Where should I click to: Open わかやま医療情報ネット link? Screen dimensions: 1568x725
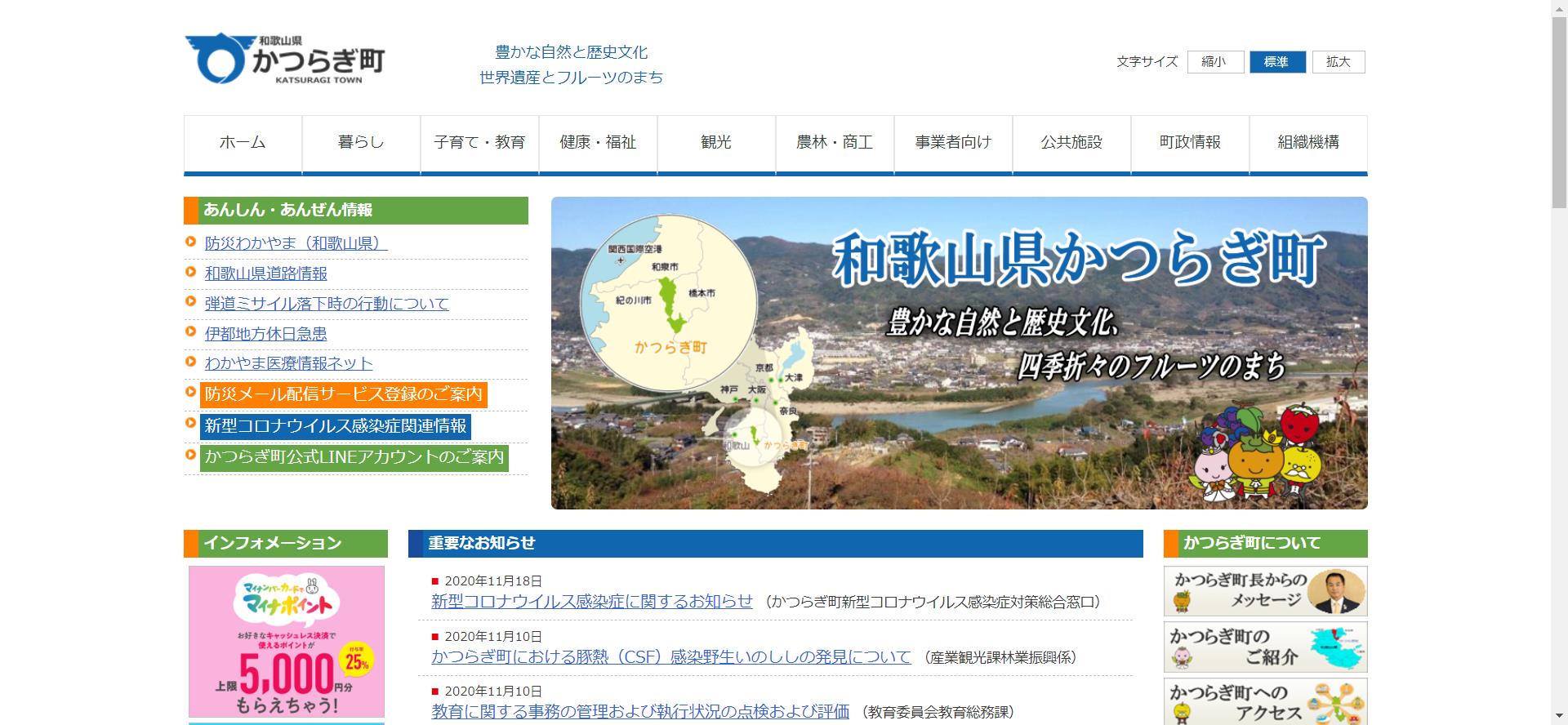click(288, 363)
